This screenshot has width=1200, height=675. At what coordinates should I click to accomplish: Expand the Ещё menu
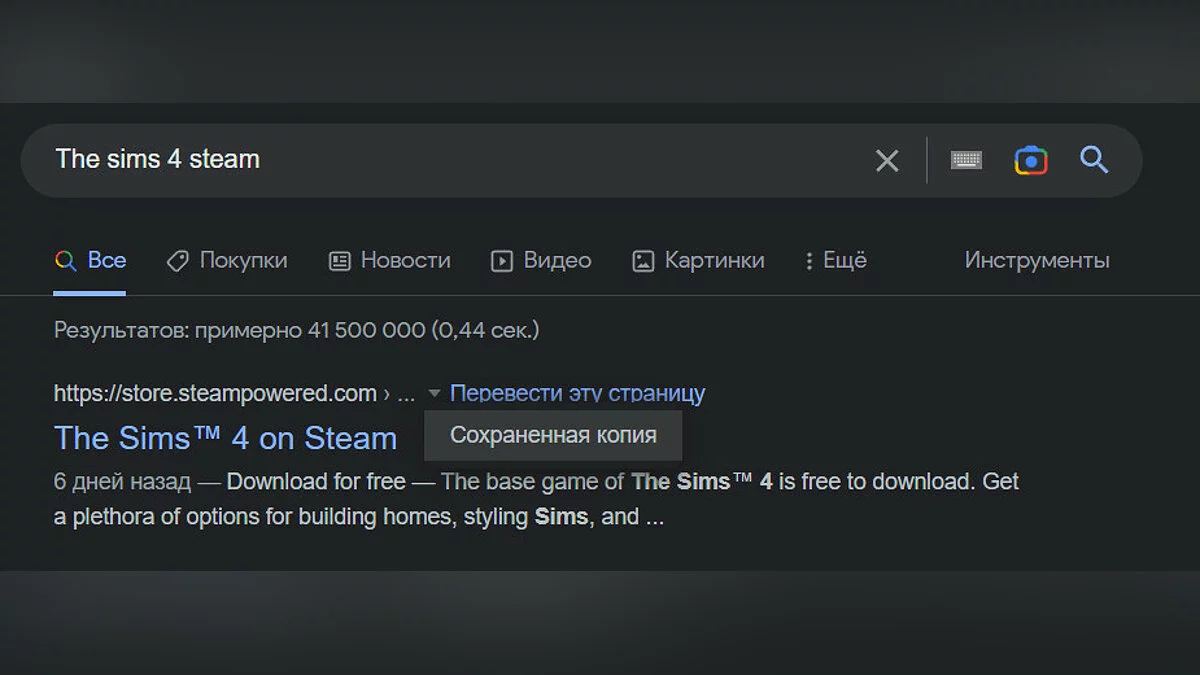point(836,261)
